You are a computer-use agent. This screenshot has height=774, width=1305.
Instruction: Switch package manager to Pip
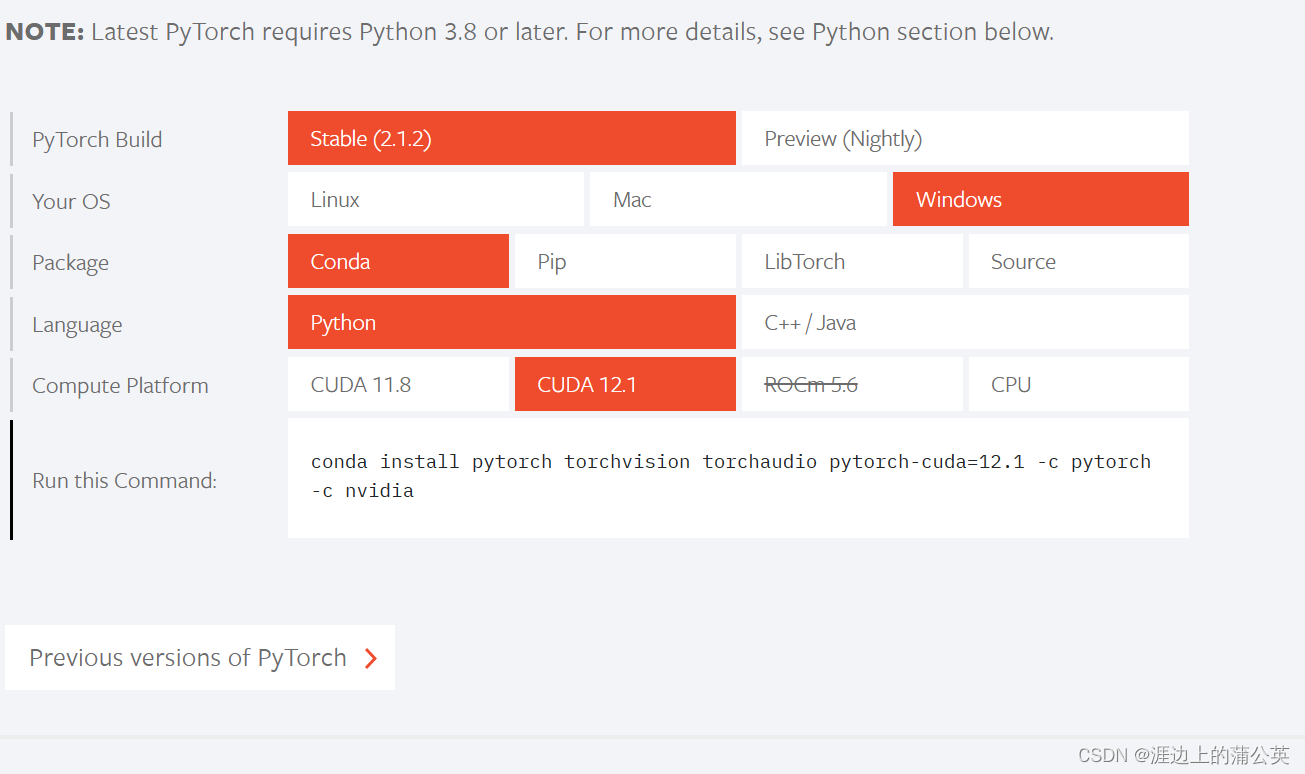[x=624, y=261]
